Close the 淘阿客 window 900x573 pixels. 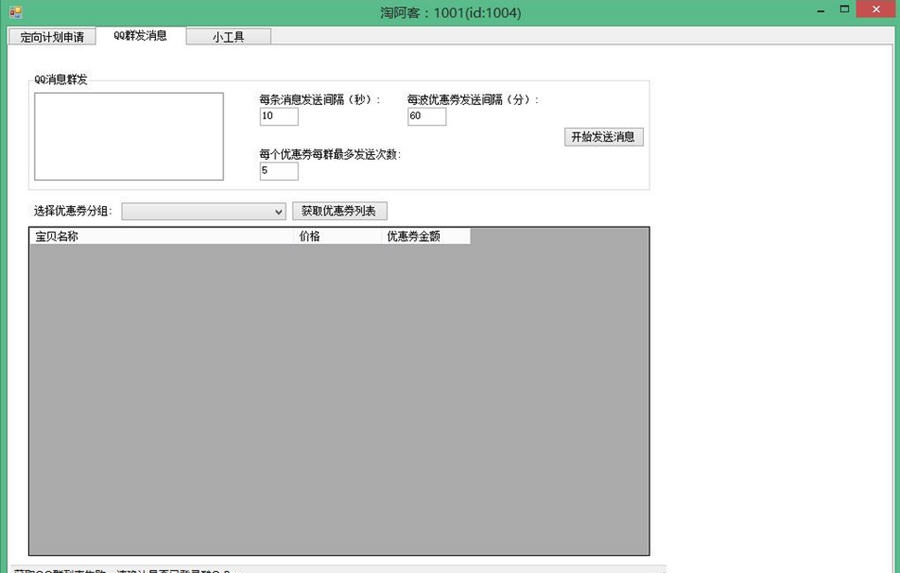pyautogui.click(x=876, y=9)
